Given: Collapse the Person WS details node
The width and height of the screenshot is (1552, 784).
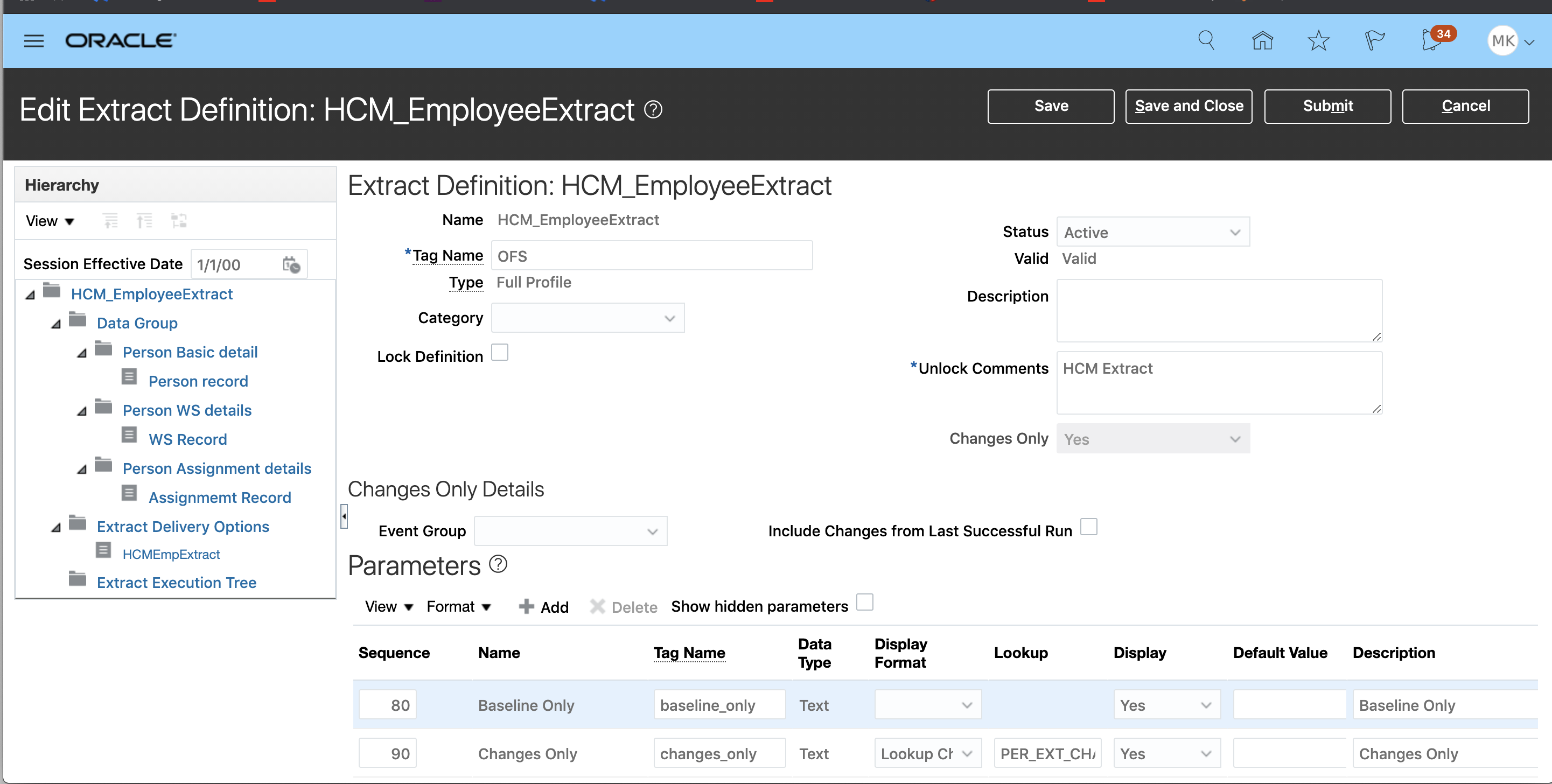Looking at the screenshot, I should tap(82, 411).
